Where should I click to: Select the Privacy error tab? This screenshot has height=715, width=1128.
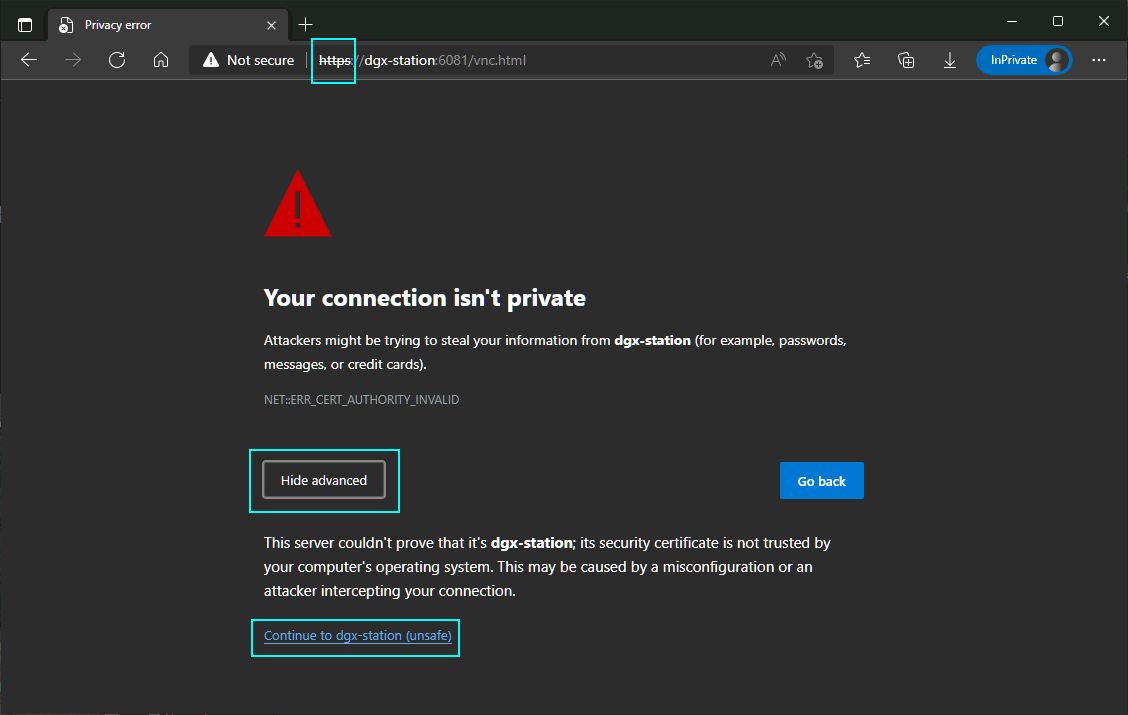[150, 25]
